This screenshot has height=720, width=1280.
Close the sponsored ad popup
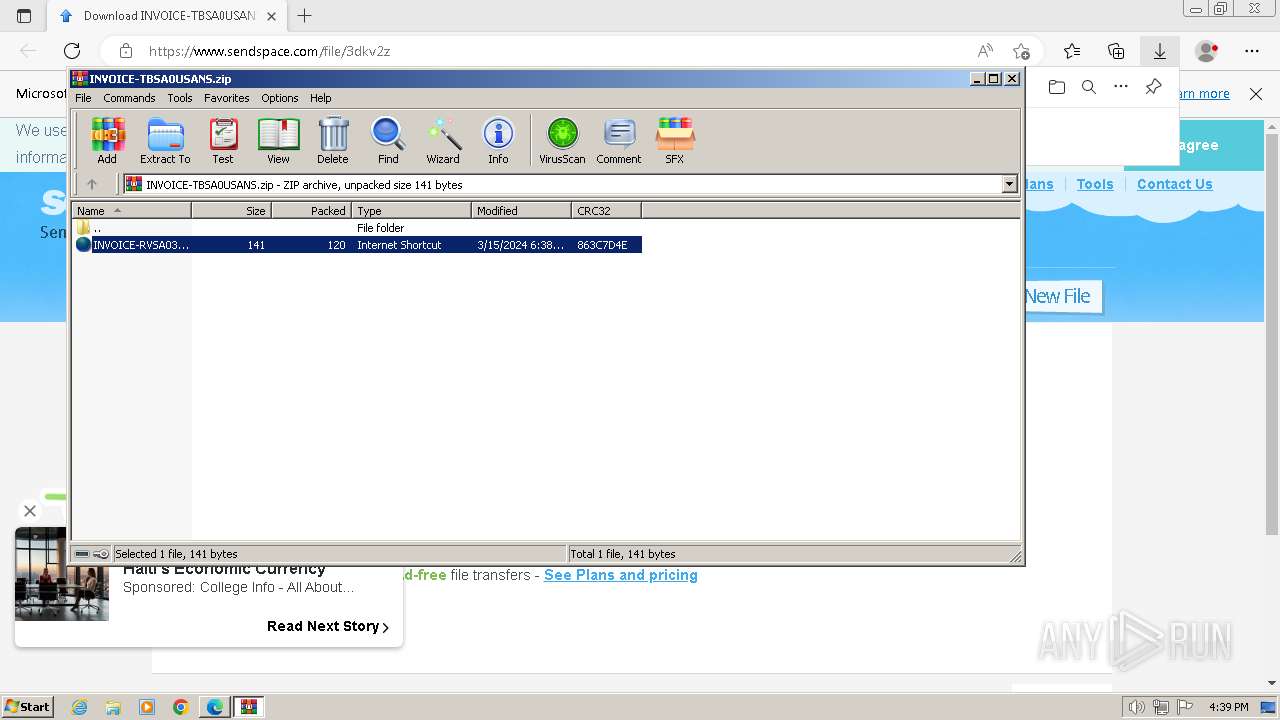coord(29,511)
